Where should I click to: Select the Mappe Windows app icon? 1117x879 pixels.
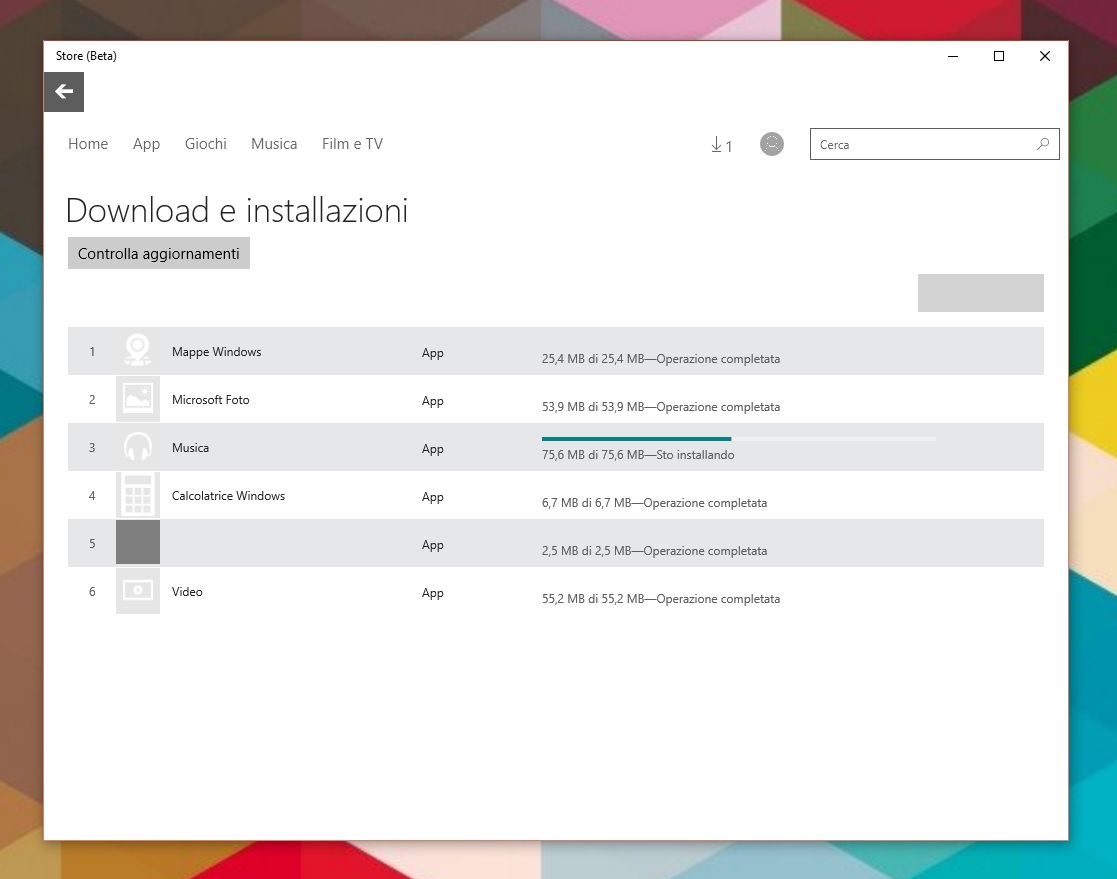pos(137,351)
